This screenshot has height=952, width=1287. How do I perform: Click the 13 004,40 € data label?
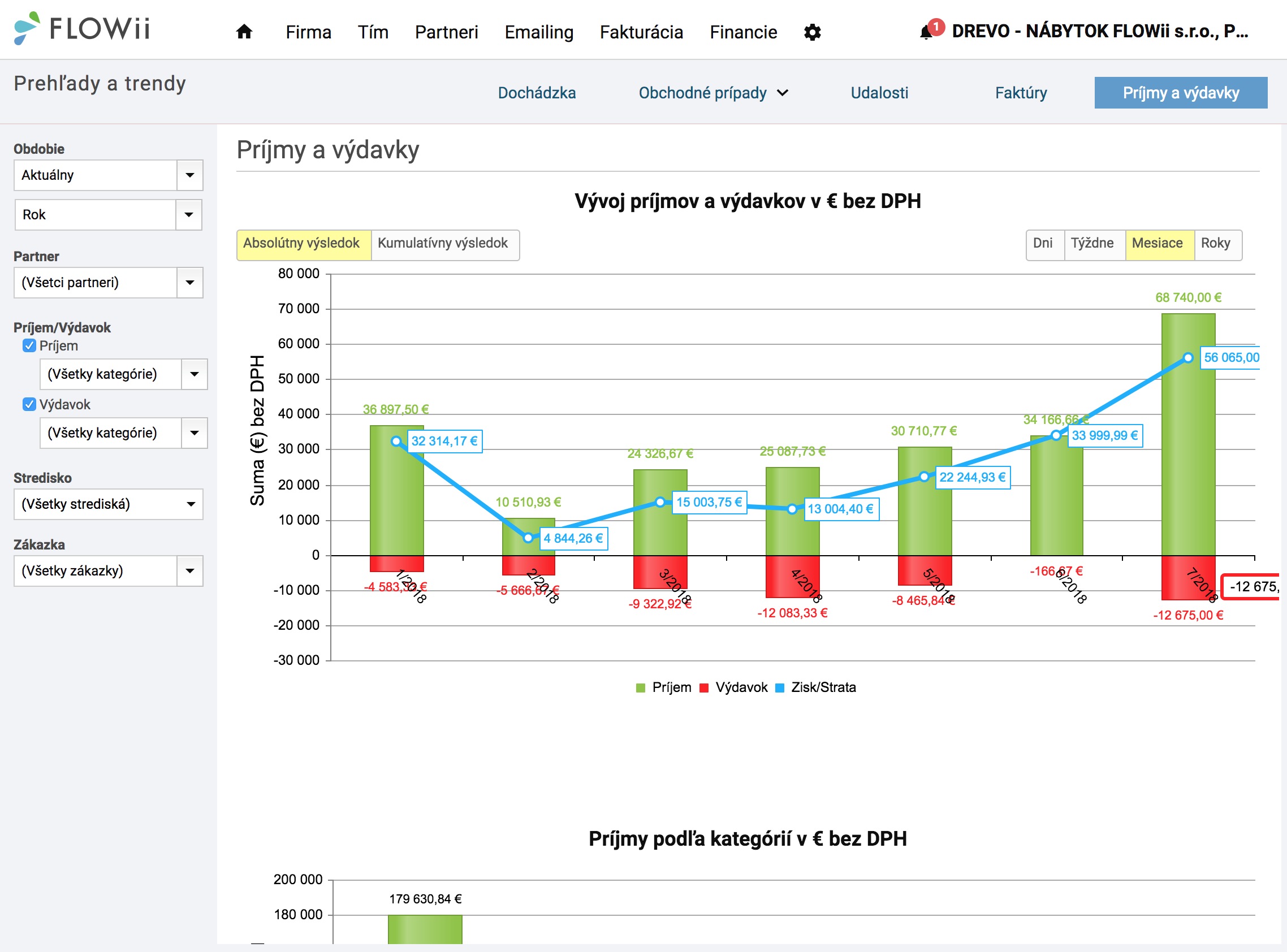pyautogui.click(x=841, y=509)
